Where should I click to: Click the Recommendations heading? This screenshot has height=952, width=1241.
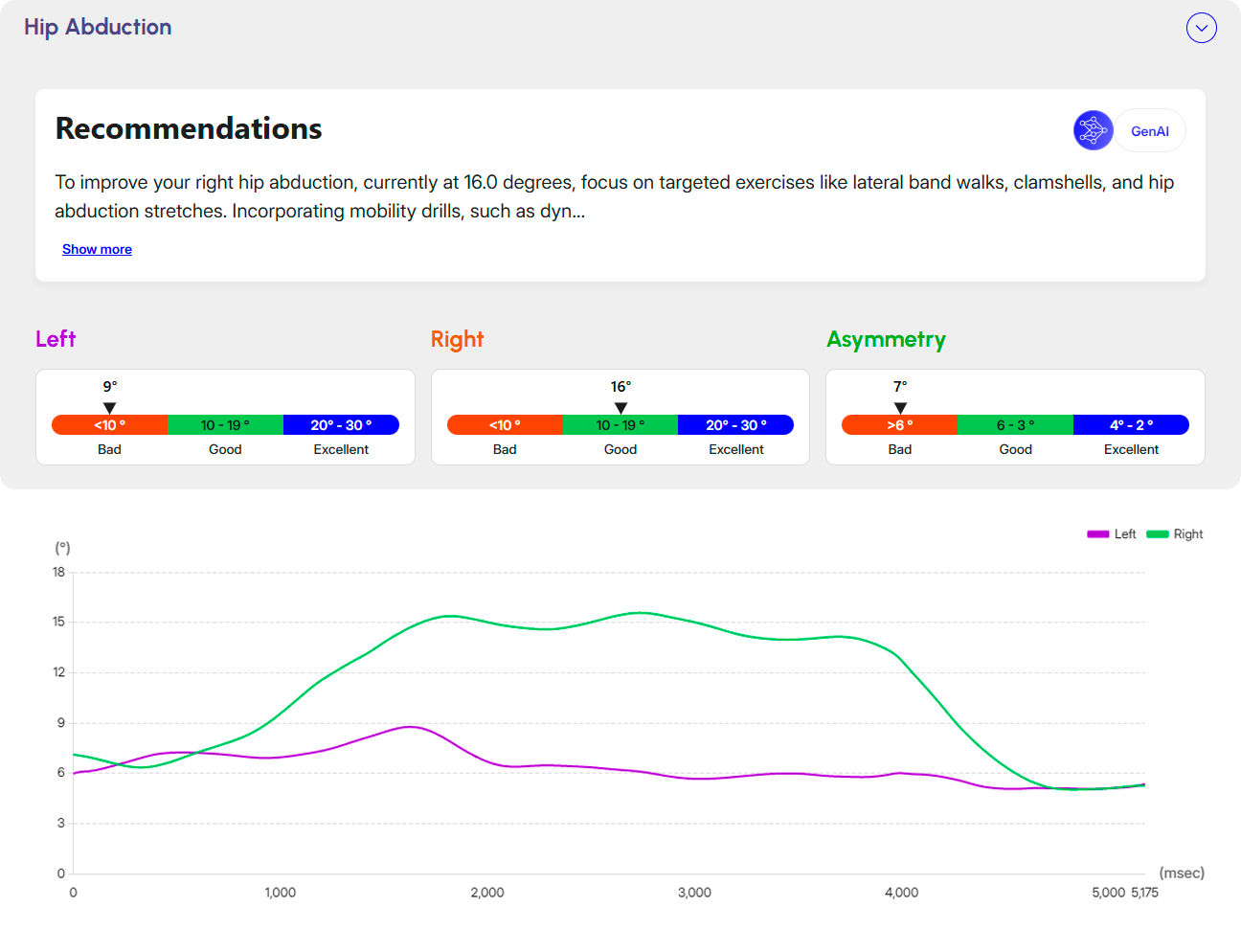pyautogui.click(x=189, y=128)
